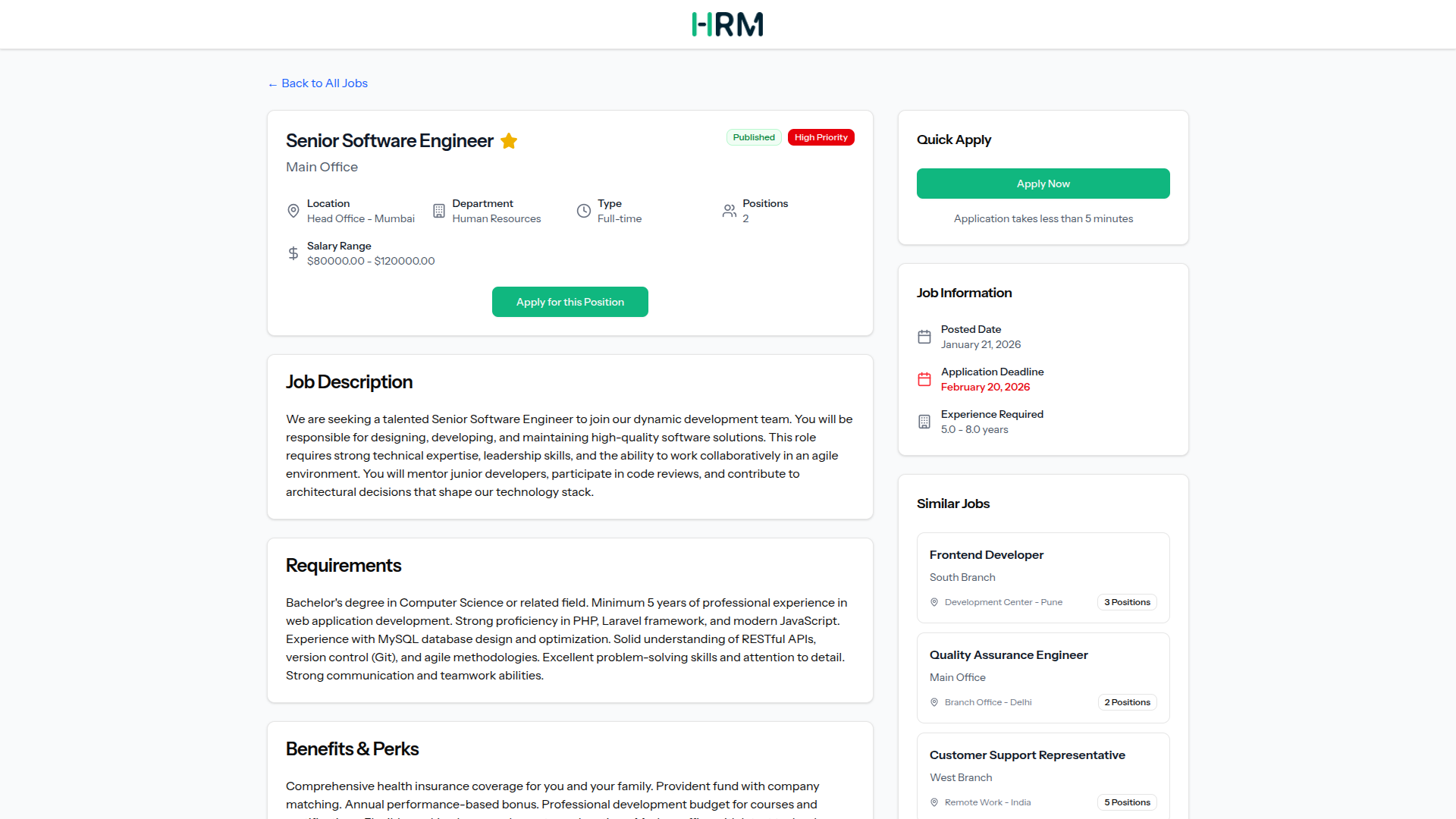Click the gold star next to job title
Image resolution: width=1456 pixels, height=819 pixels.
(509, 141)
